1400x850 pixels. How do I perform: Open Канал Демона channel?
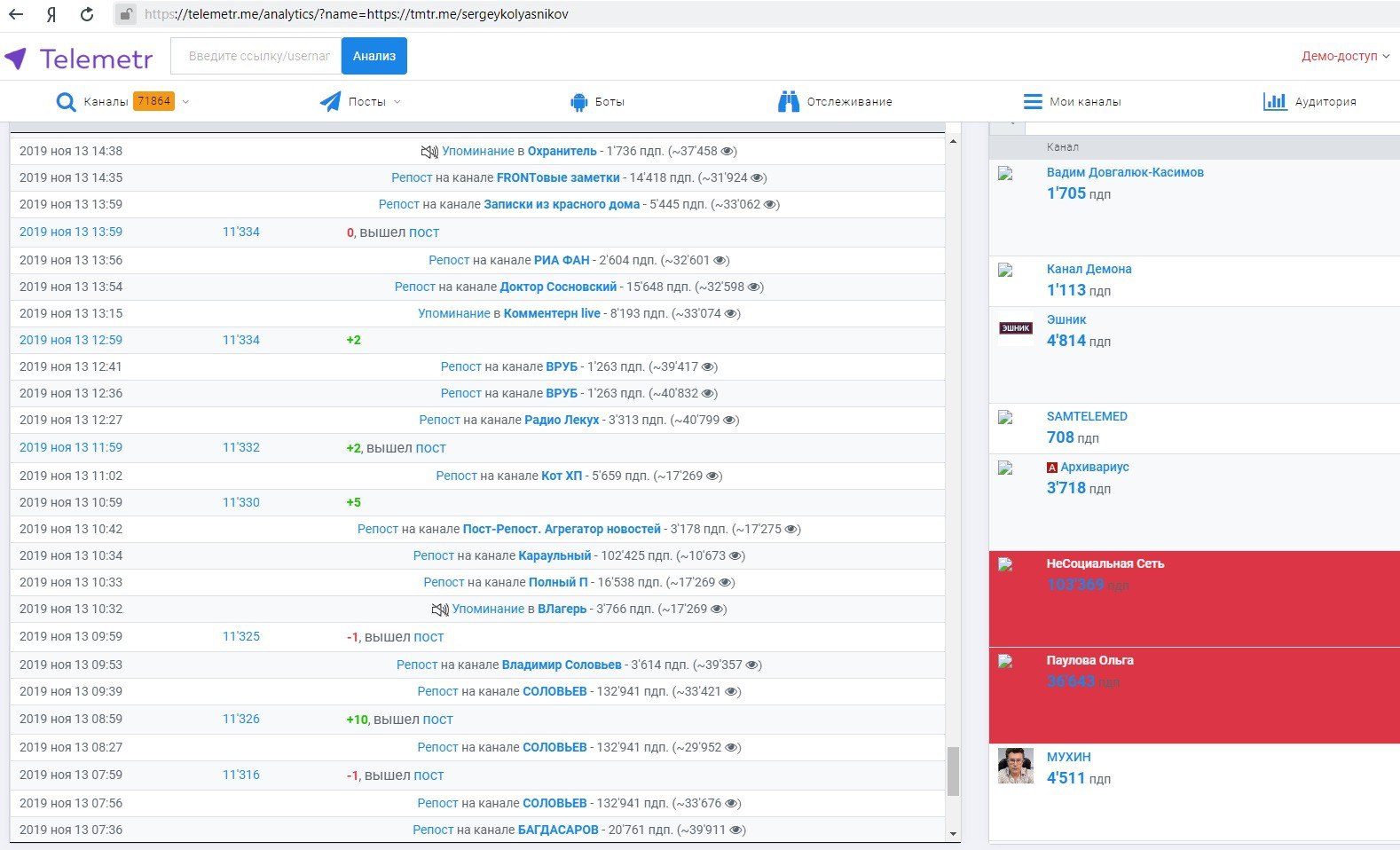pos(1089,270)
